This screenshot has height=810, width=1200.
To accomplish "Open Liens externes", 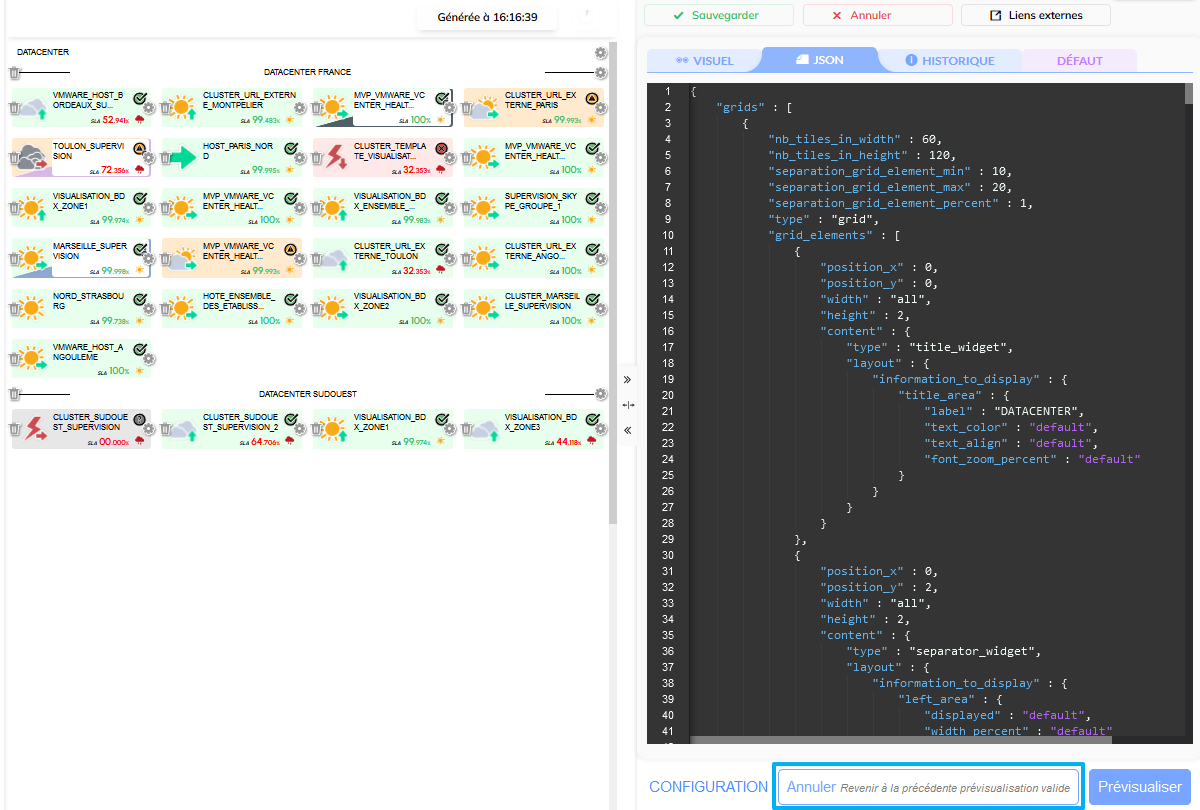I will [1035, 15].
